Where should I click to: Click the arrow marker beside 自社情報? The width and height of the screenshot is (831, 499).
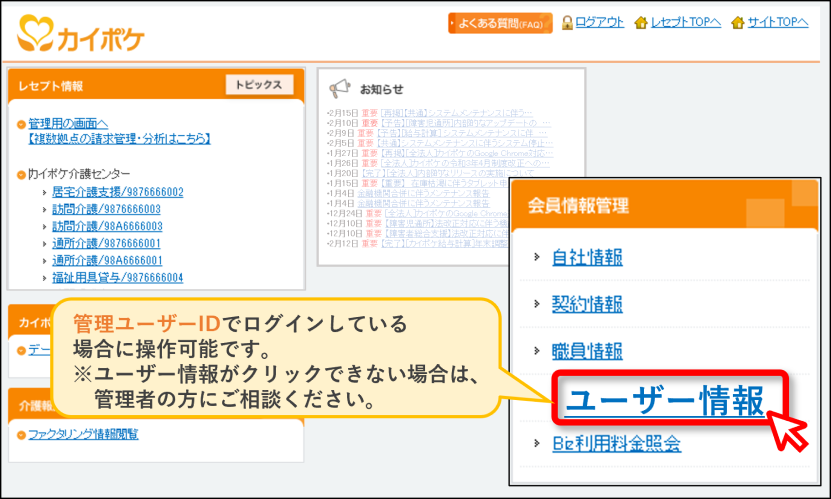537,257
